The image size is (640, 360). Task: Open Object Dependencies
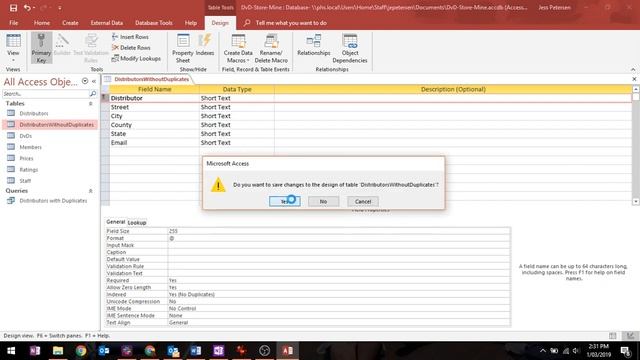click(x=350, y=48)
